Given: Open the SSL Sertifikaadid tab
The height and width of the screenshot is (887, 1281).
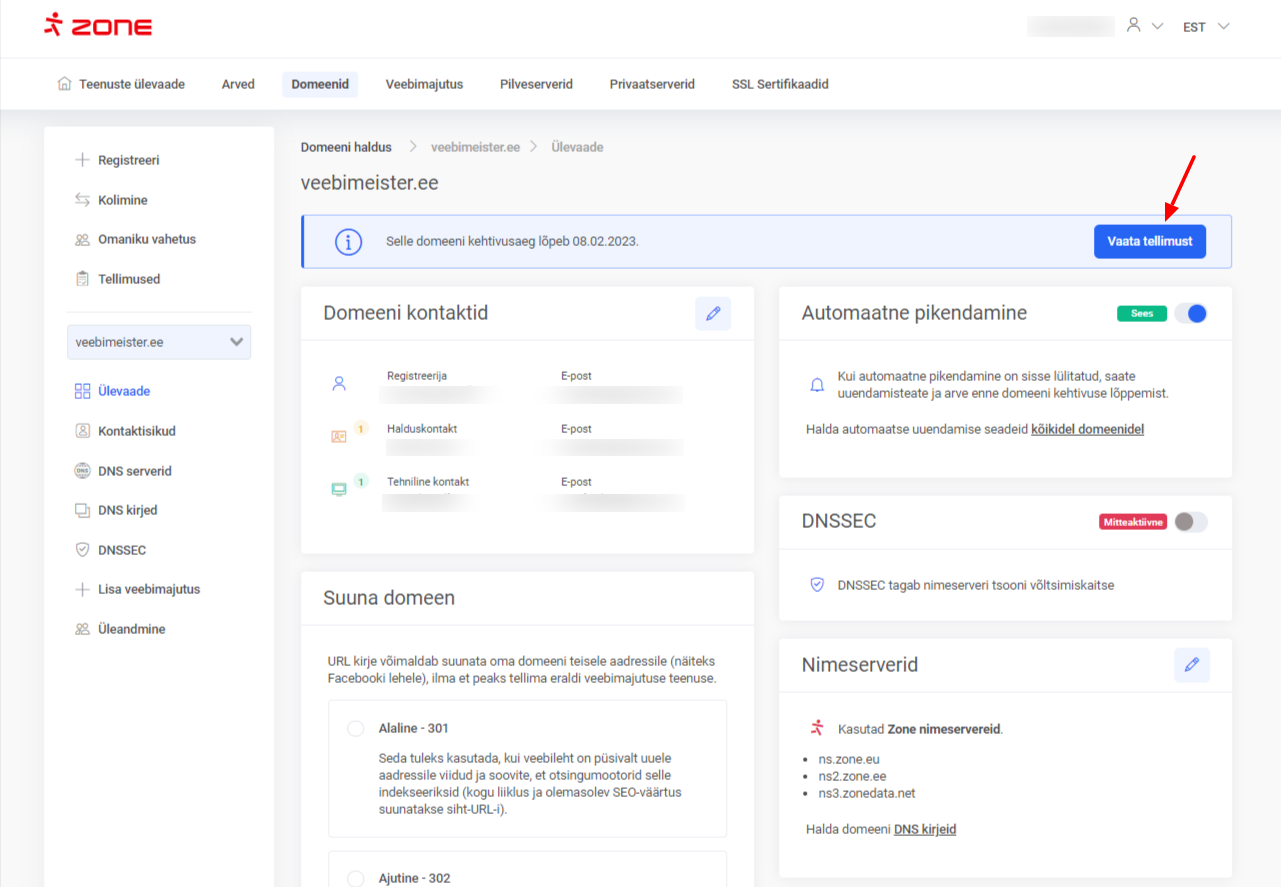Looking at the screenshot, I should click(780, 84).
